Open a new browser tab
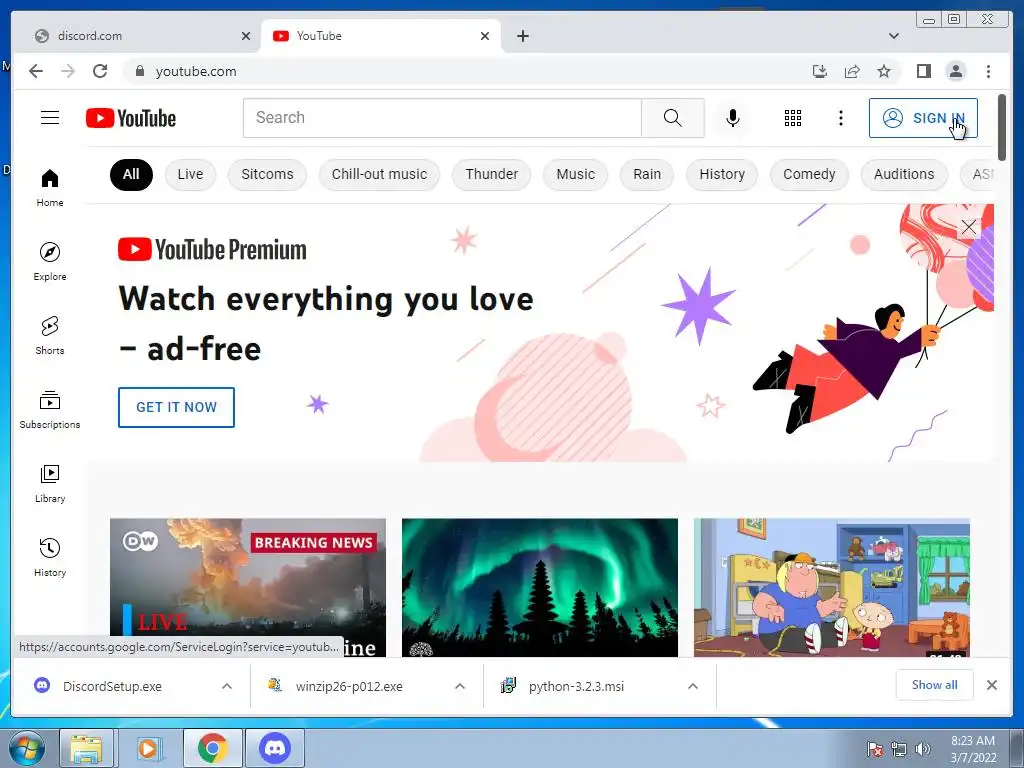Viewport: 1024px width, 768px height. click(522, 36)
